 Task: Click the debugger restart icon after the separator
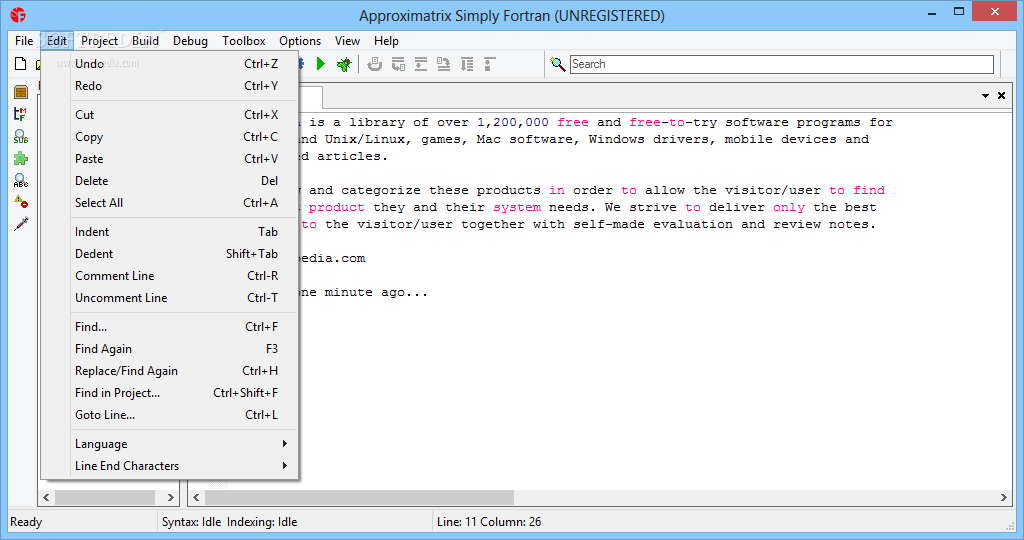point(375,63)
